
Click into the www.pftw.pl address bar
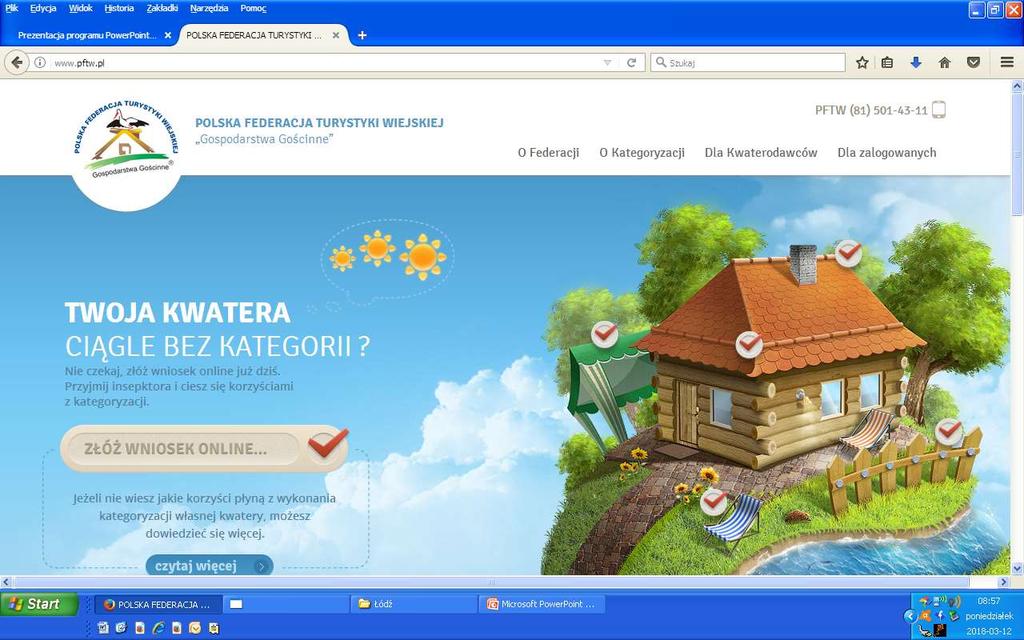click(327, 63)
